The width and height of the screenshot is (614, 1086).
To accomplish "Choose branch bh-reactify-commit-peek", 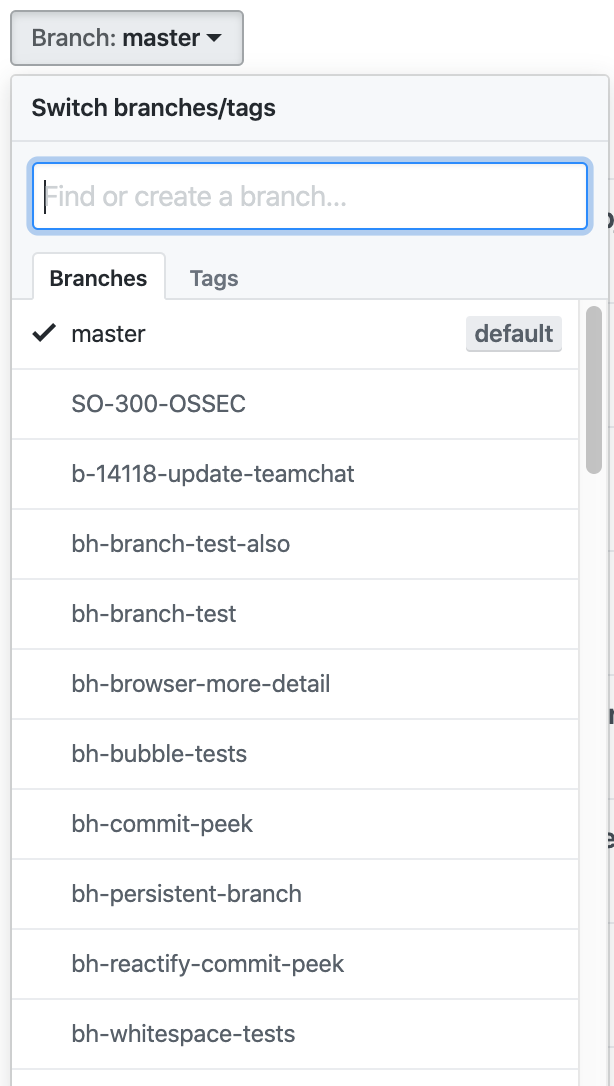I will (x=208, y=964).
